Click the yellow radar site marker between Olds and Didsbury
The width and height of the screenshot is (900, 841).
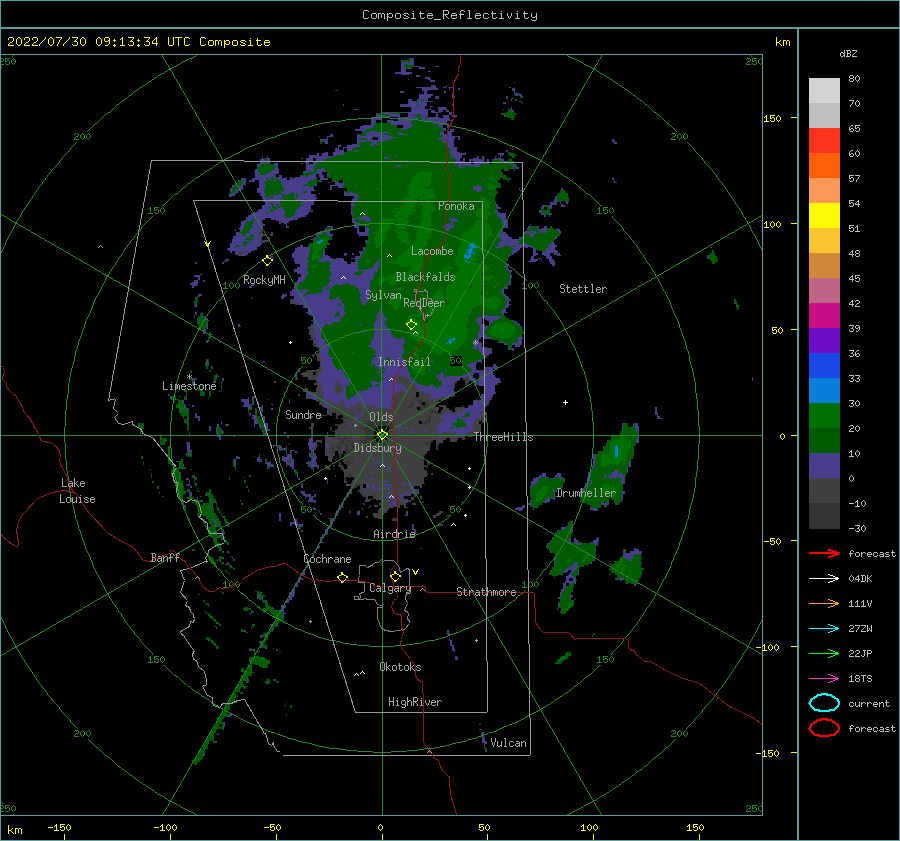click(382, 435)
